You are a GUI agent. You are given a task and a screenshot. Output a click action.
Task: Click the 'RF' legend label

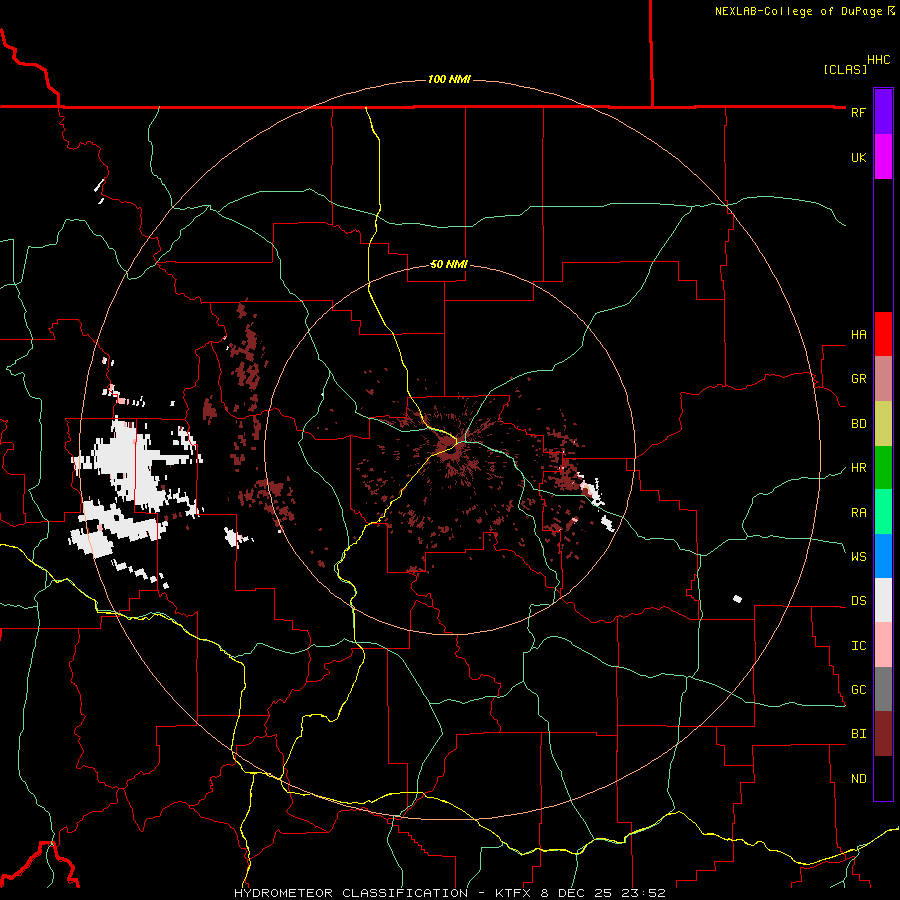(x=858, y=112)
